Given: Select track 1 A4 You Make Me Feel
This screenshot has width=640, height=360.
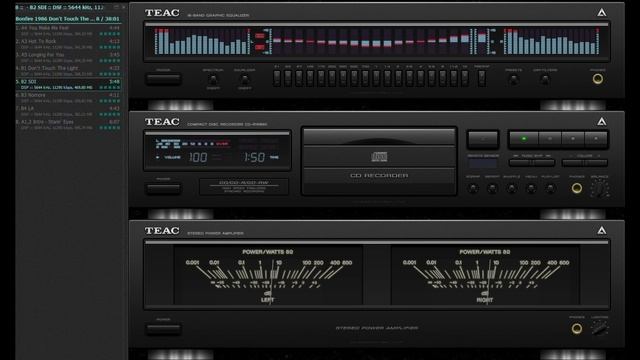Looking at the screenshot, I should 68,31.
